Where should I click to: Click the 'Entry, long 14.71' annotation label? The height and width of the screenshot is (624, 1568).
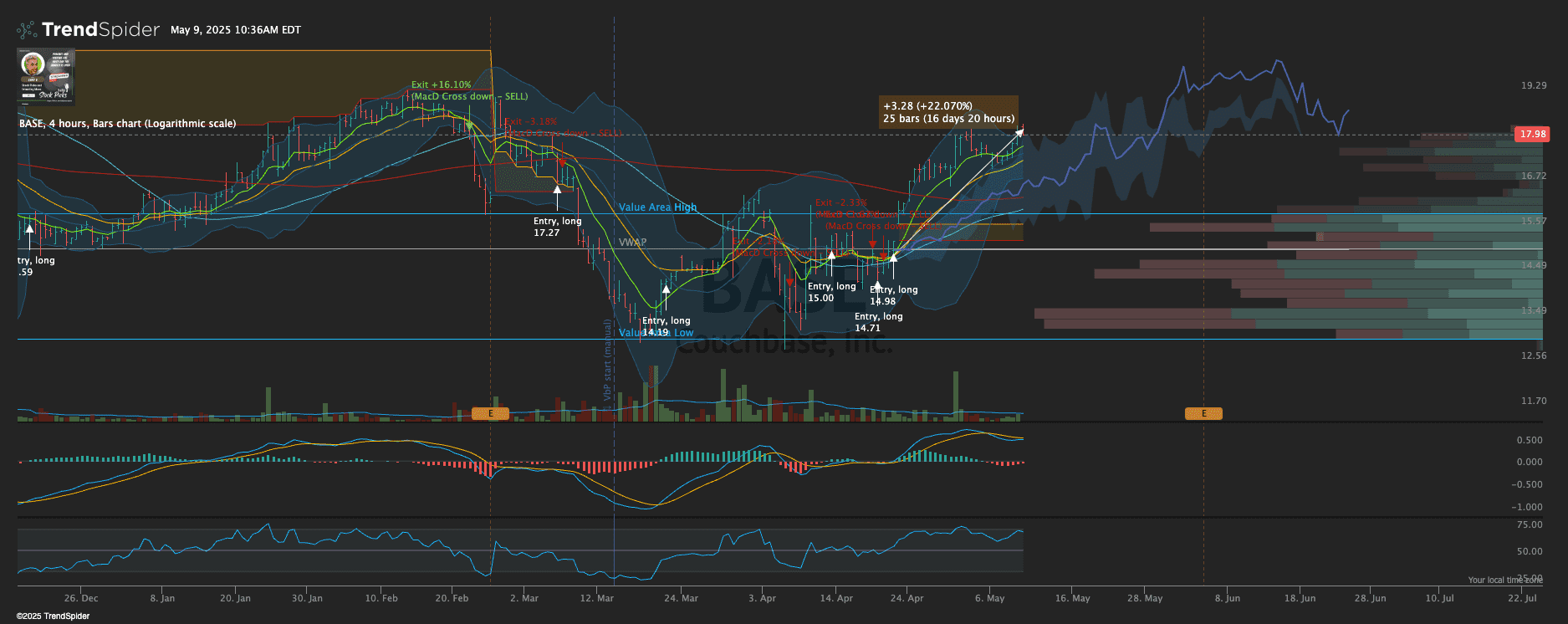[x=878, y=322]
